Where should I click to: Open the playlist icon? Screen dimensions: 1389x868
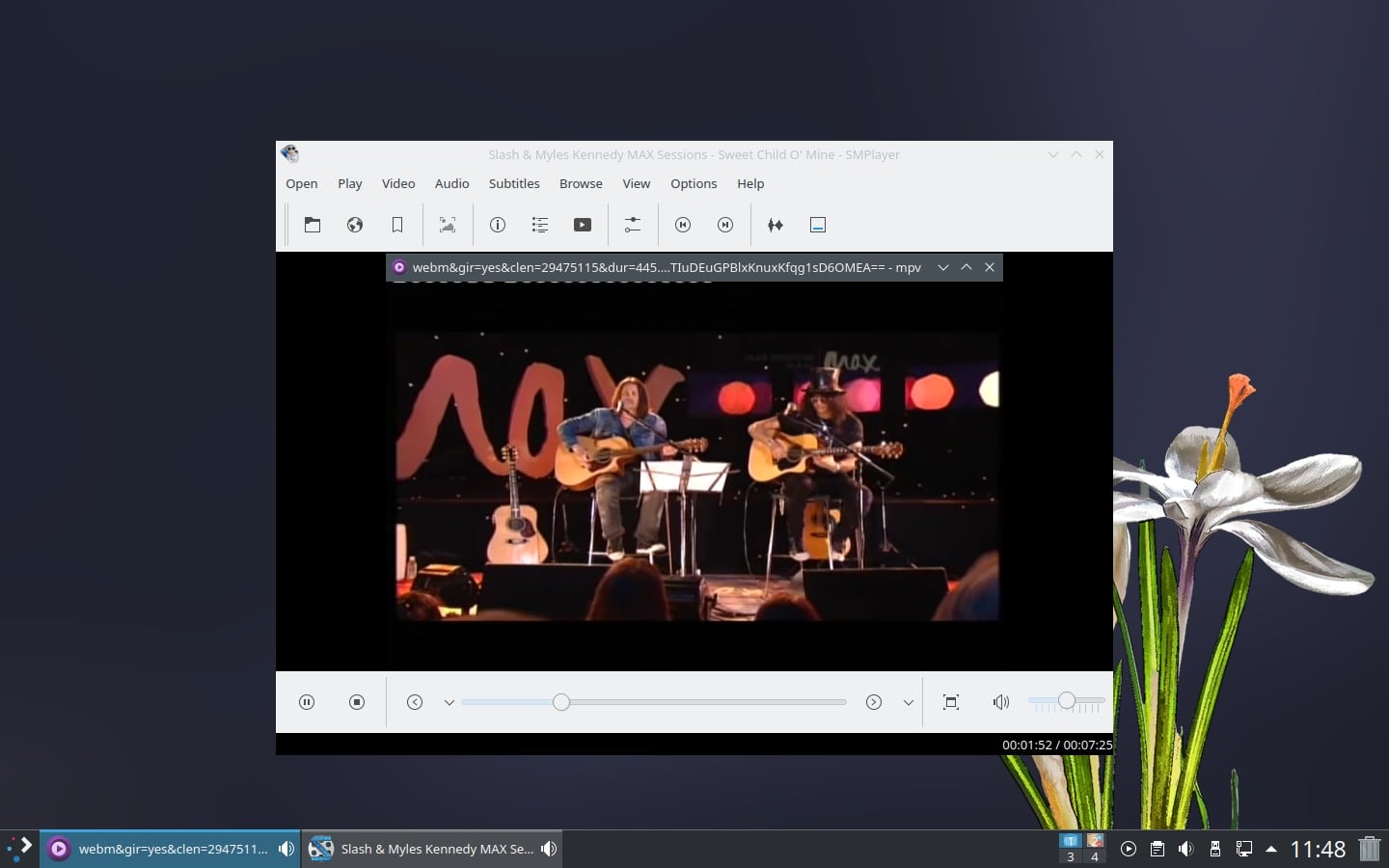(x=540, y=225)
